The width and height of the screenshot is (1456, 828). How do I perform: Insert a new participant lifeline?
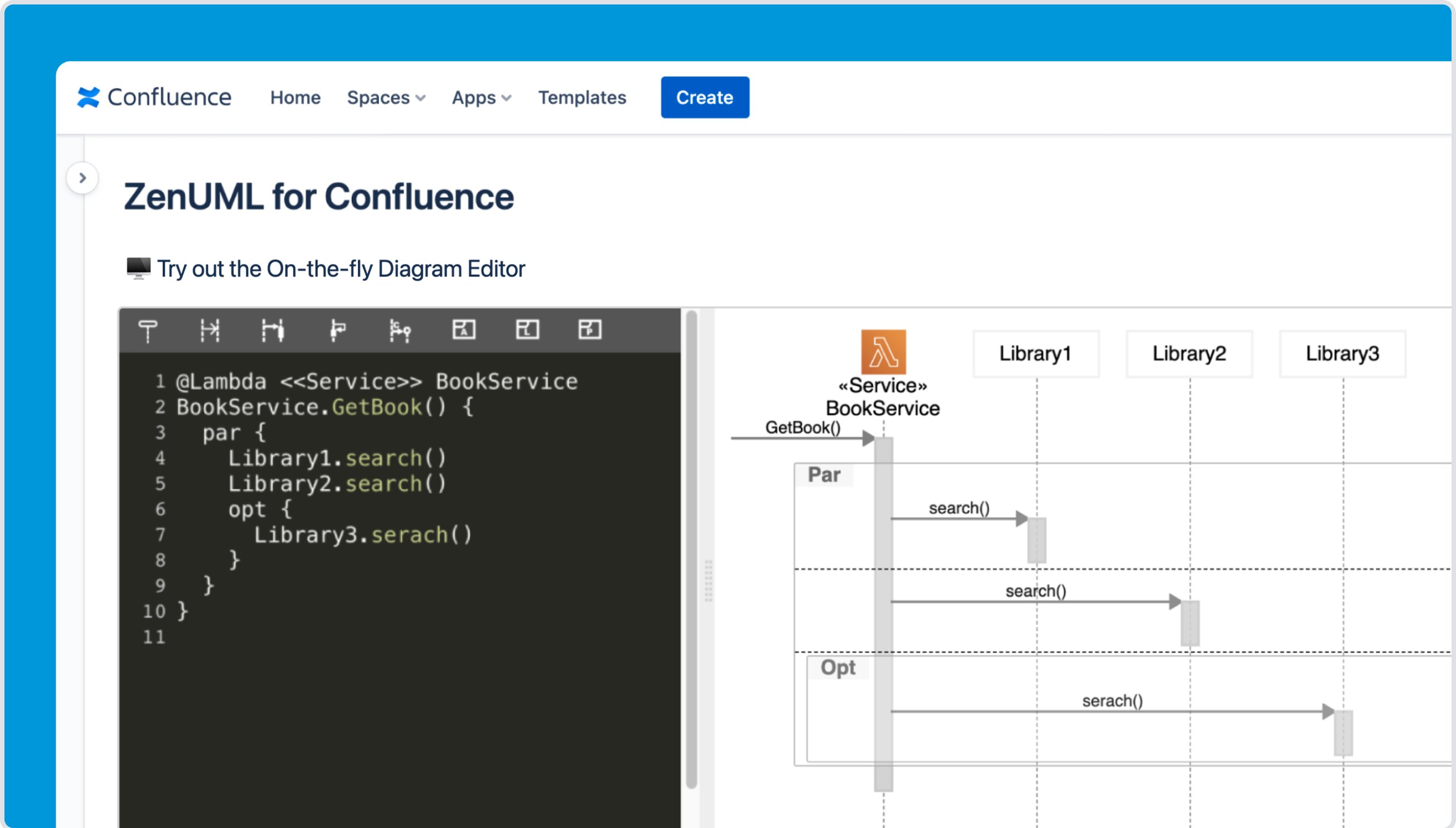[148, 330]
